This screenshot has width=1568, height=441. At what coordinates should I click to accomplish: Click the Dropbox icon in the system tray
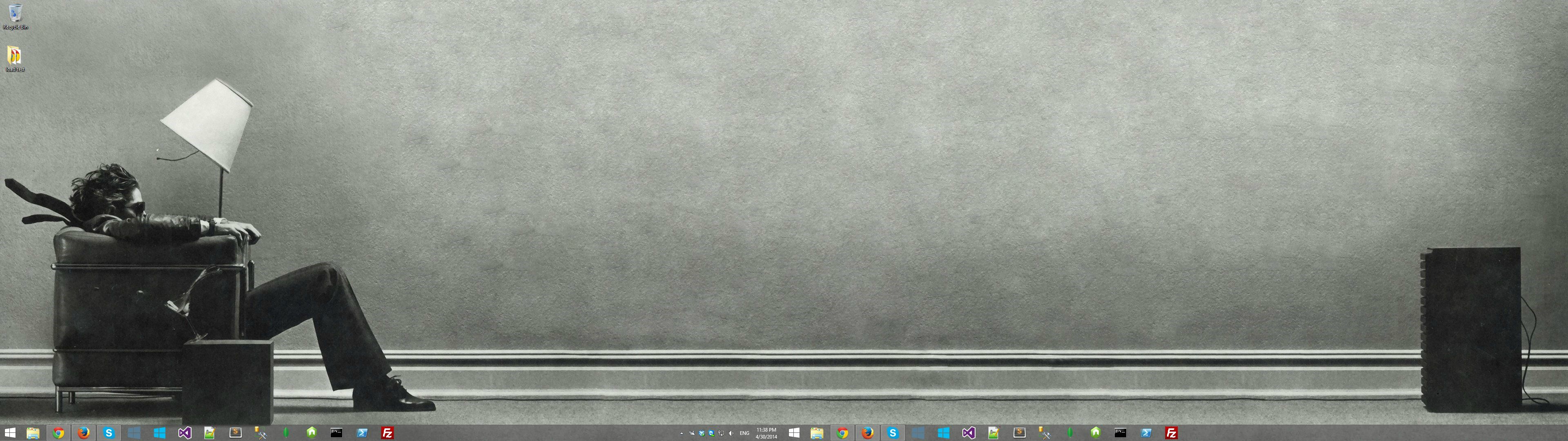coord(702,434)
